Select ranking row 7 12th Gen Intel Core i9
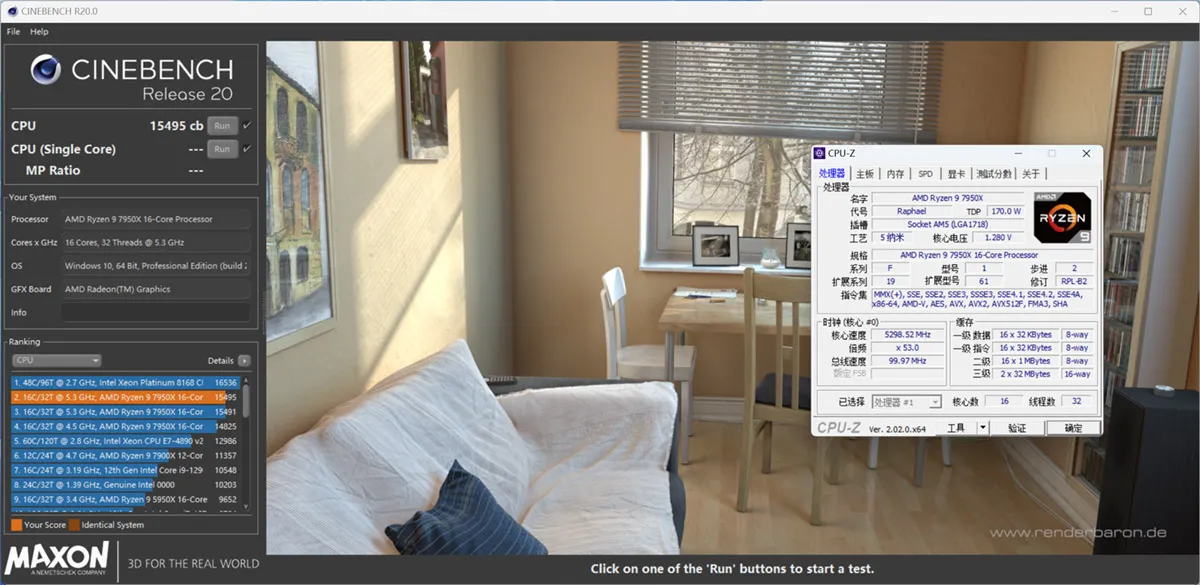The image size is (1200, 585). pyautogui.click(x=125, y=470)
